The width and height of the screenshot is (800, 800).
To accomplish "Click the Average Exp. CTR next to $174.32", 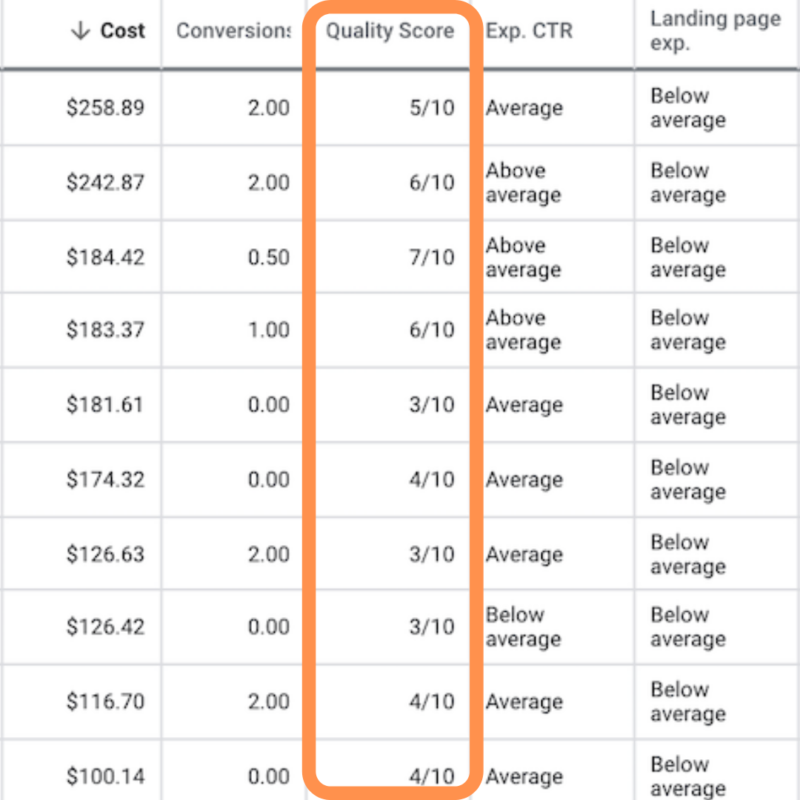I will pyautogui.click(x=524, y=479).
